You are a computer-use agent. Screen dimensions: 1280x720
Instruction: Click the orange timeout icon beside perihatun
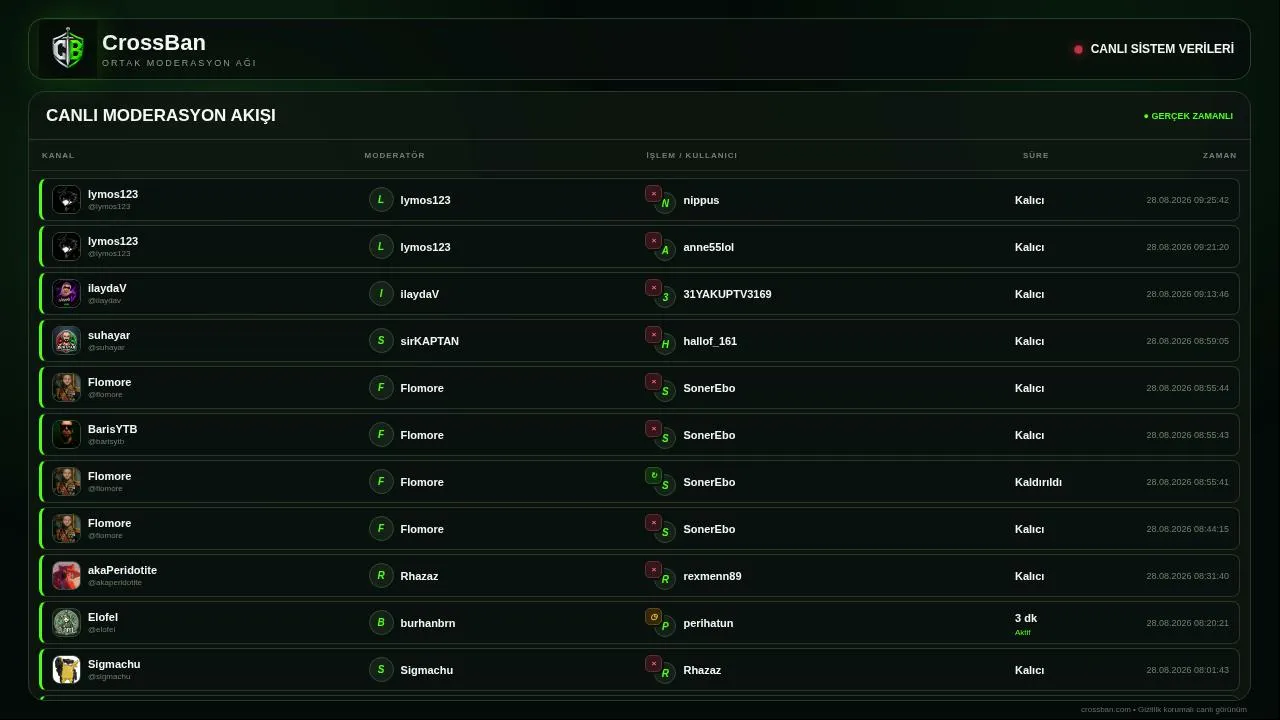tap(653, 617)
